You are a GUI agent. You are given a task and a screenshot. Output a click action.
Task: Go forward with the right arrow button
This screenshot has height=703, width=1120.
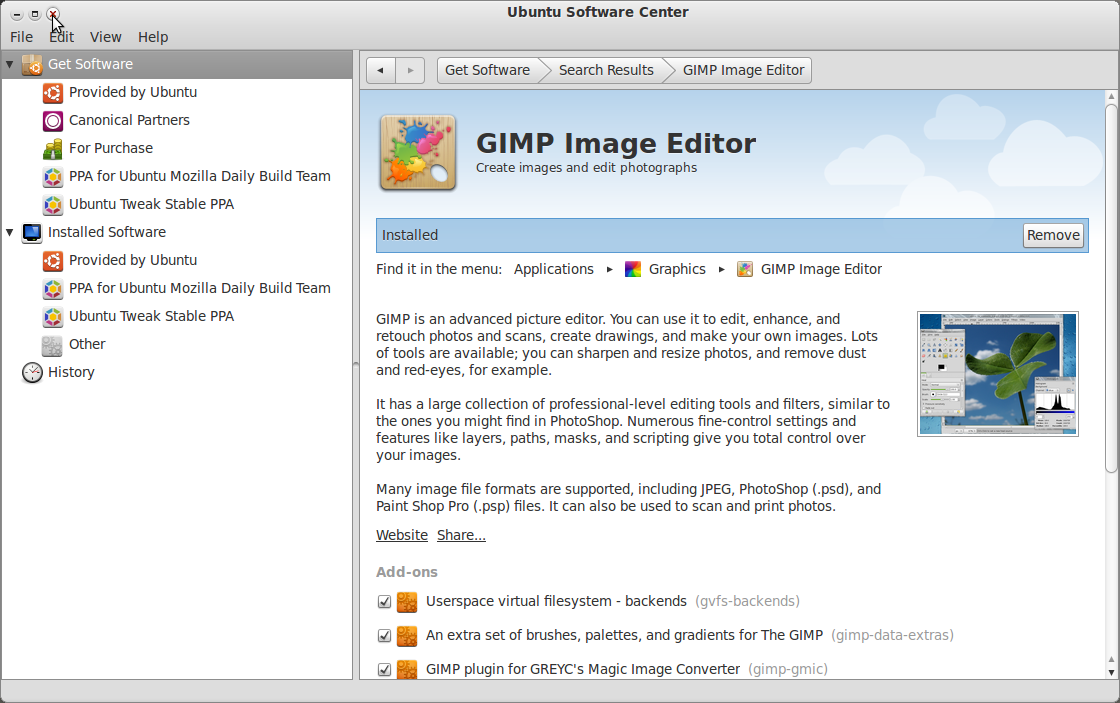[x=410, y=71]
